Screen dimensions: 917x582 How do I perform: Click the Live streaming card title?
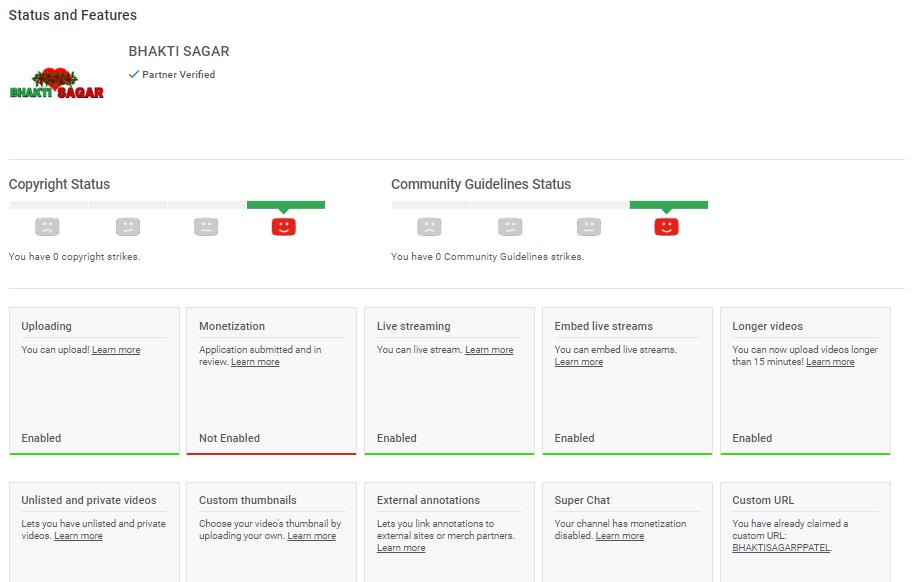413,326
